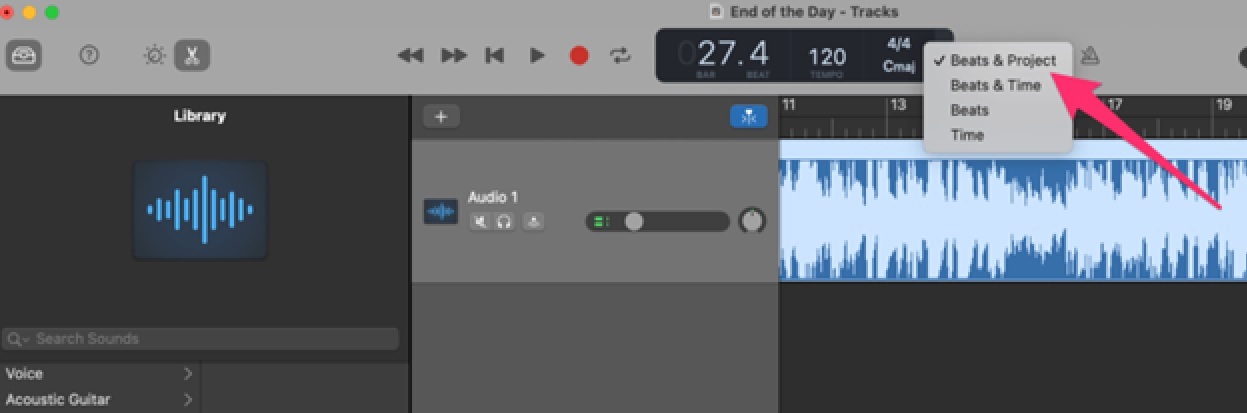Toggle the Cycle loop button
This screenshot has height=413, width=1247.
coord(621,56)
